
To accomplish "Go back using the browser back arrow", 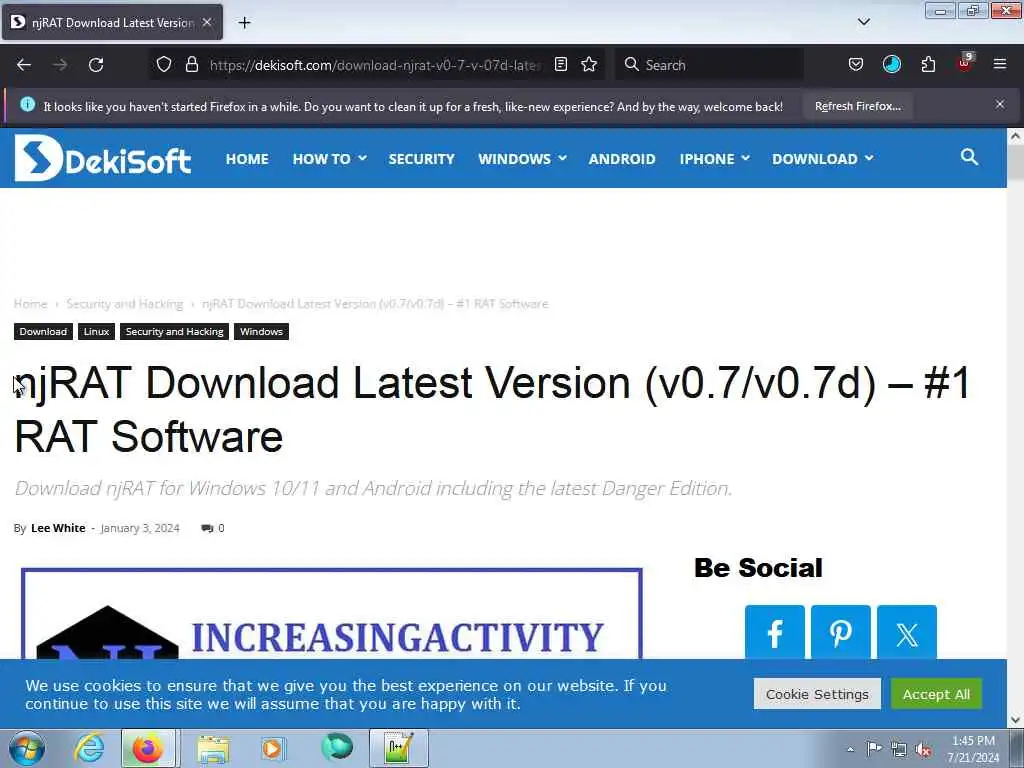I will coord(24,65).
